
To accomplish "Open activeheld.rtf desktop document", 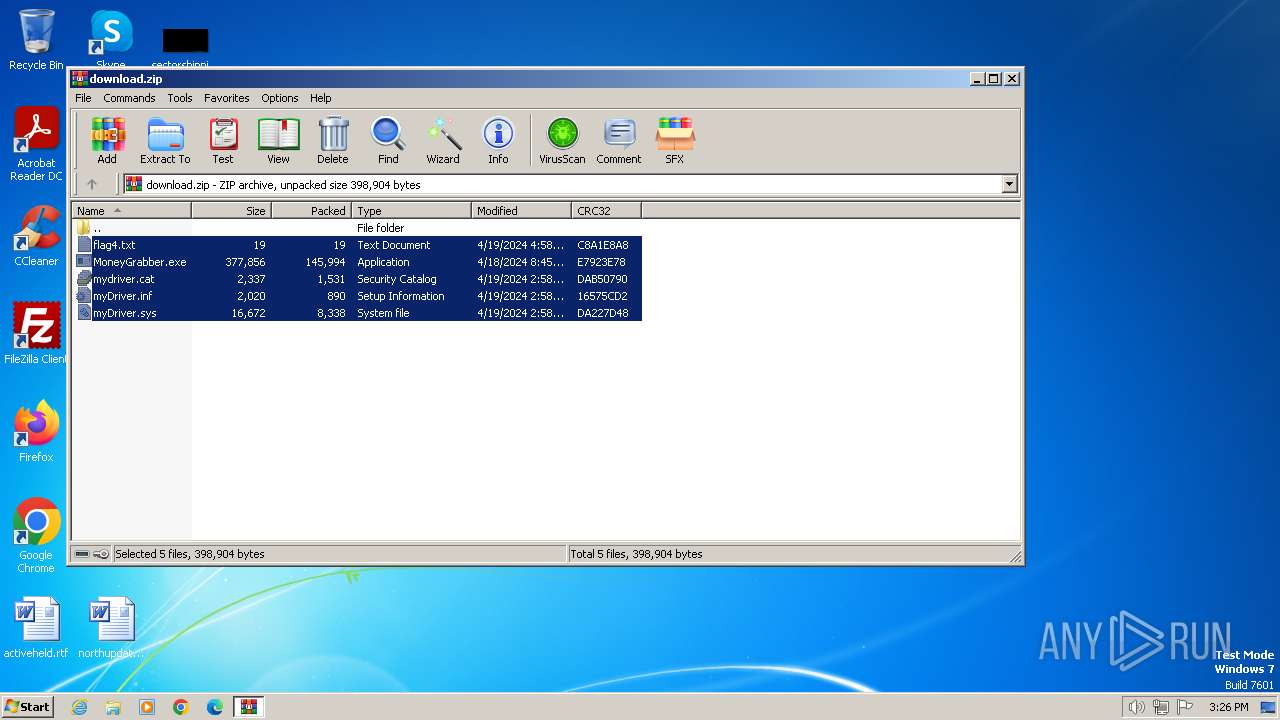I will (x=36, y=628).
